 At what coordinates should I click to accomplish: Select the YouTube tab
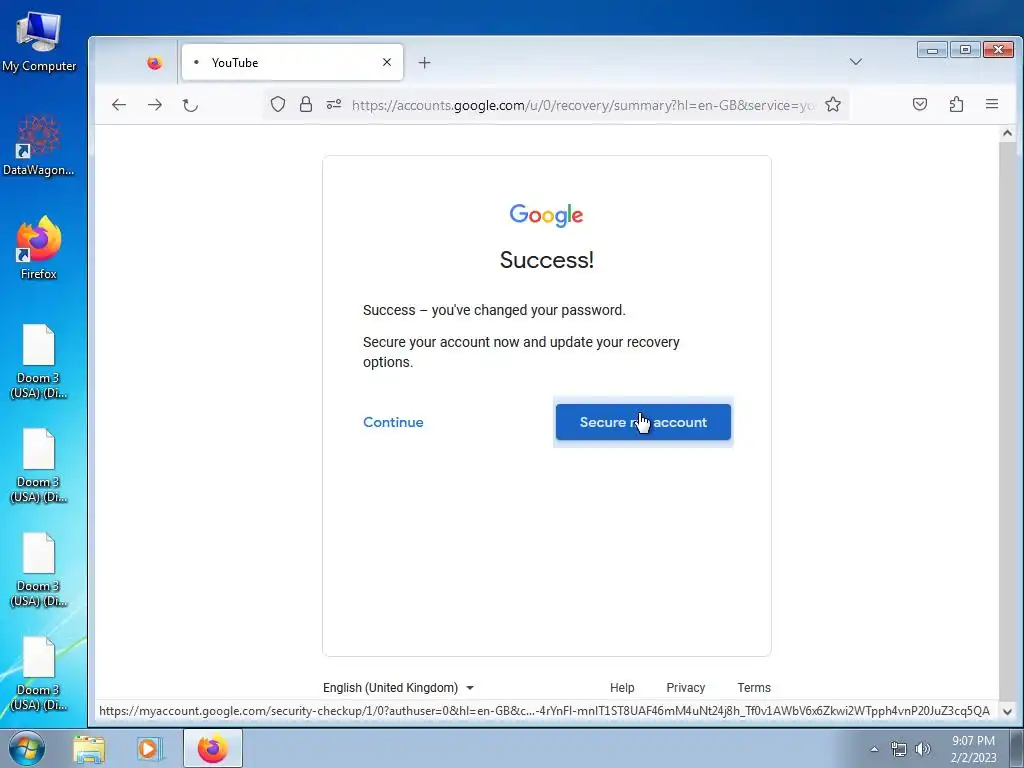click(292, 63)
